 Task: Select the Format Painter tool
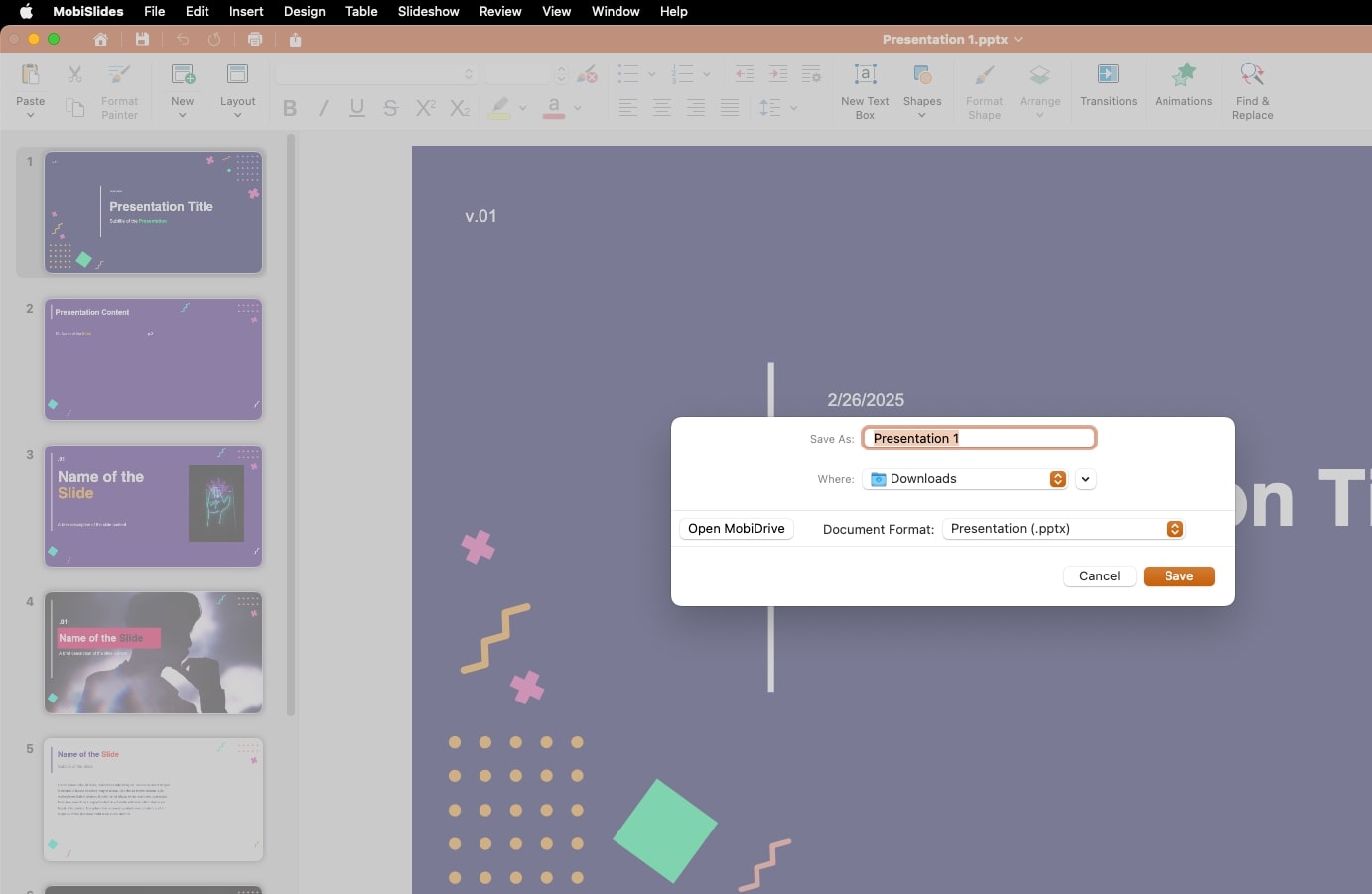(x=119, y=89)
